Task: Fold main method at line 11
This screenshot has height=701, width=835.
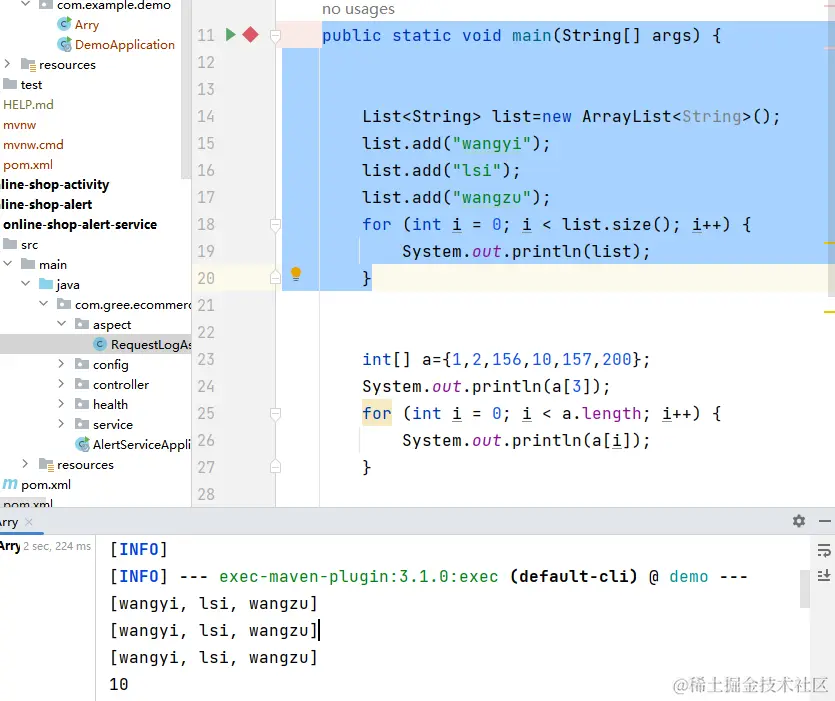Action: coord(275,36)
